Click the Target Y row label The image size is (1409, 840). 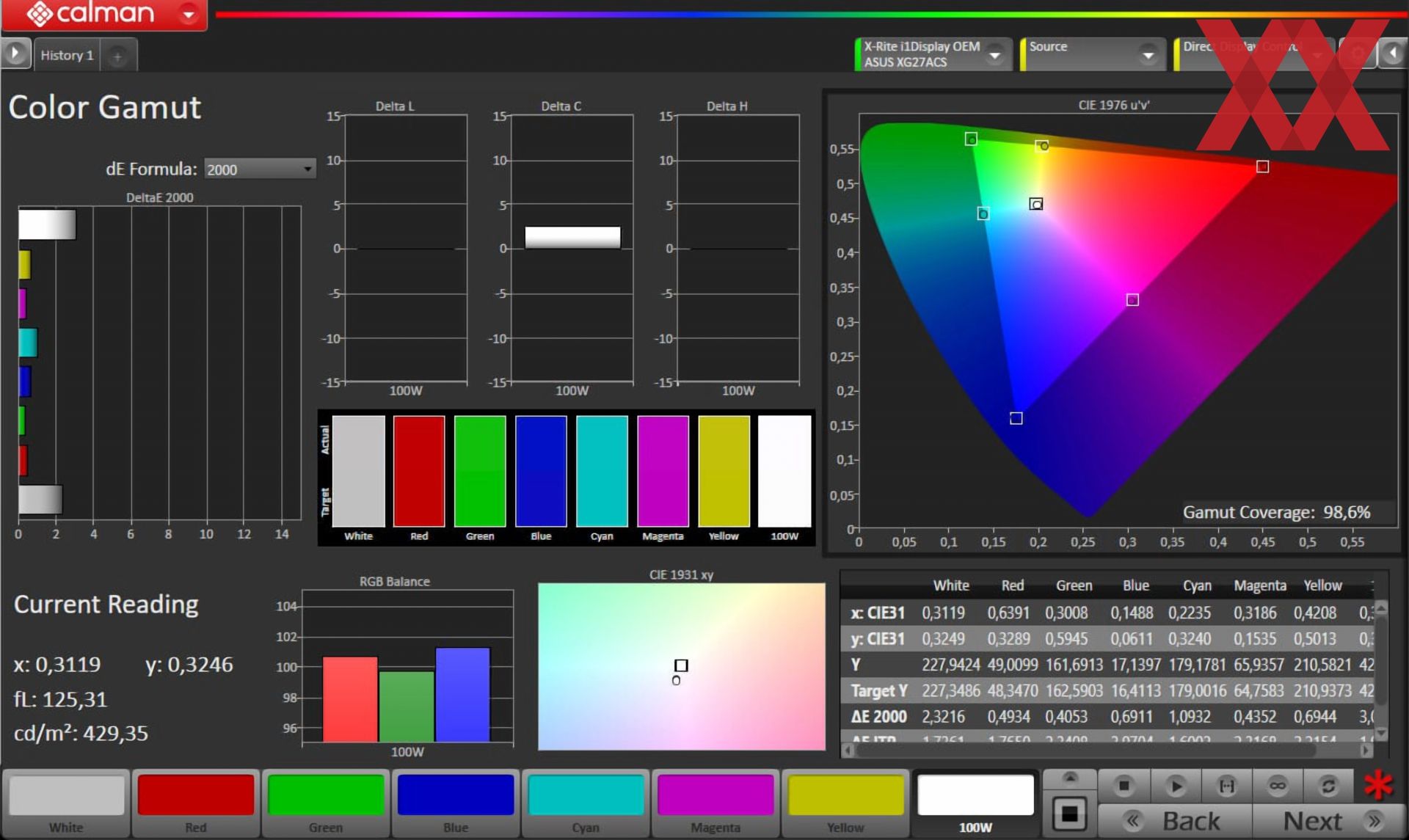[x=879, y=690]
